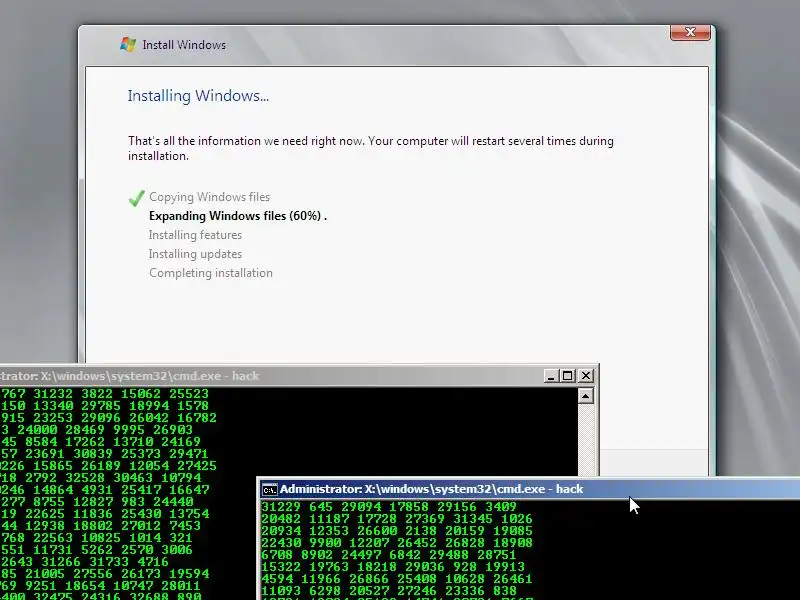Click the Installing features step
This screenshot has height=600, width=800.
pyautogui.click(x=195, y=235)
